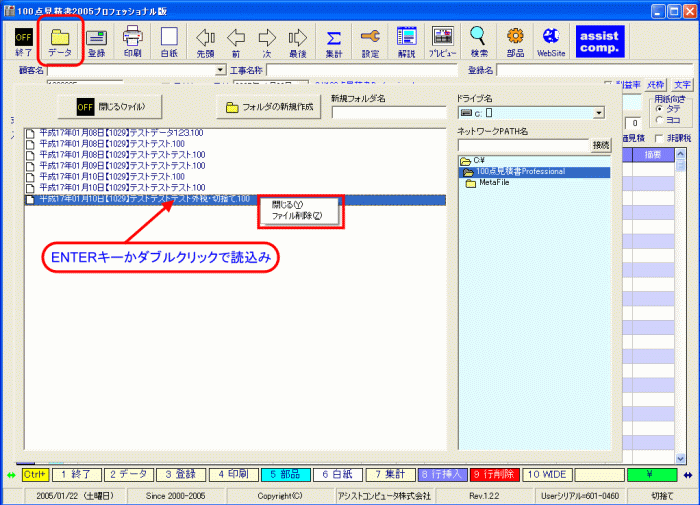Screen dimensions: 700x505
Task: Select file 01月09日 テストテストテスト.100
Action: pos(122,166)
